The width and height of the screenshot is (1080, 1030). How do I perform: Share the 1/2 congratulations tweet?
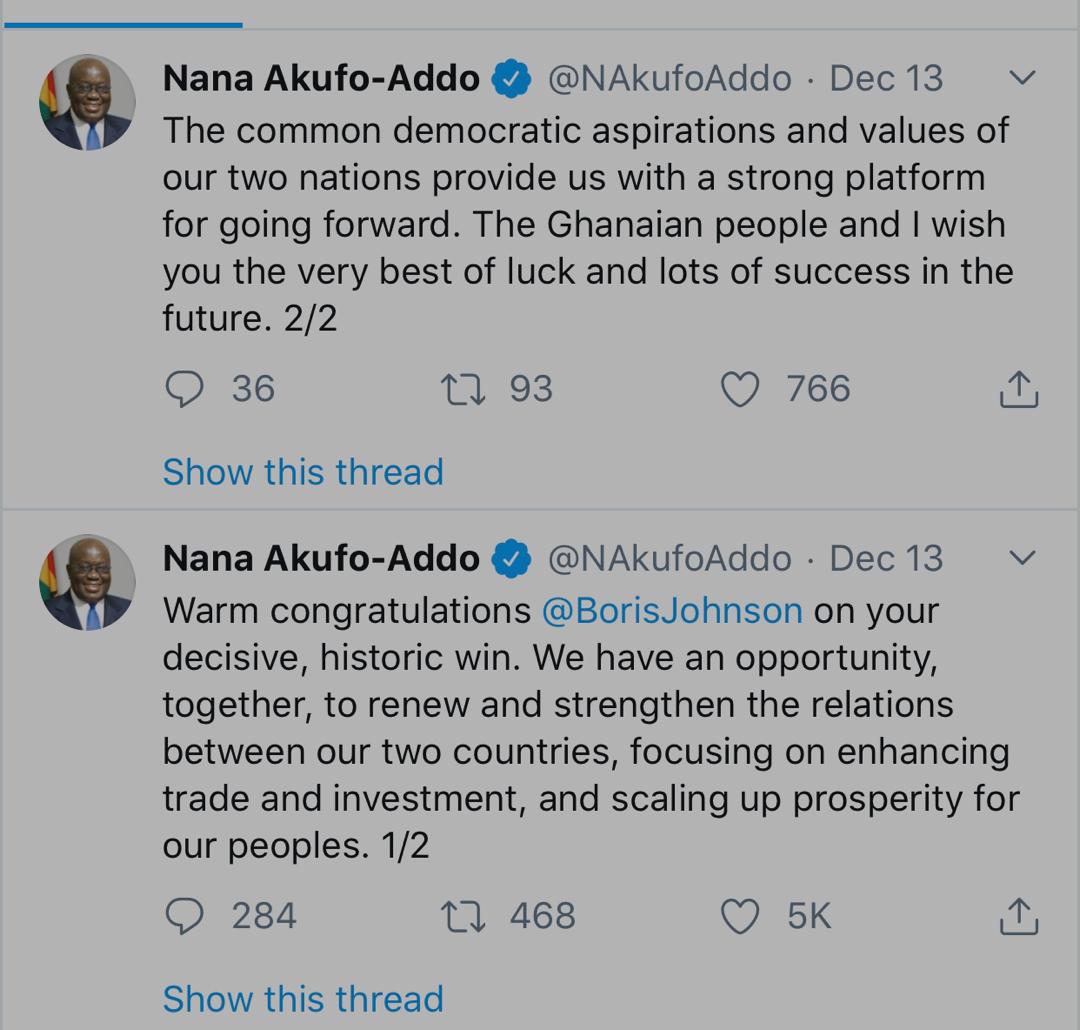1019,916
